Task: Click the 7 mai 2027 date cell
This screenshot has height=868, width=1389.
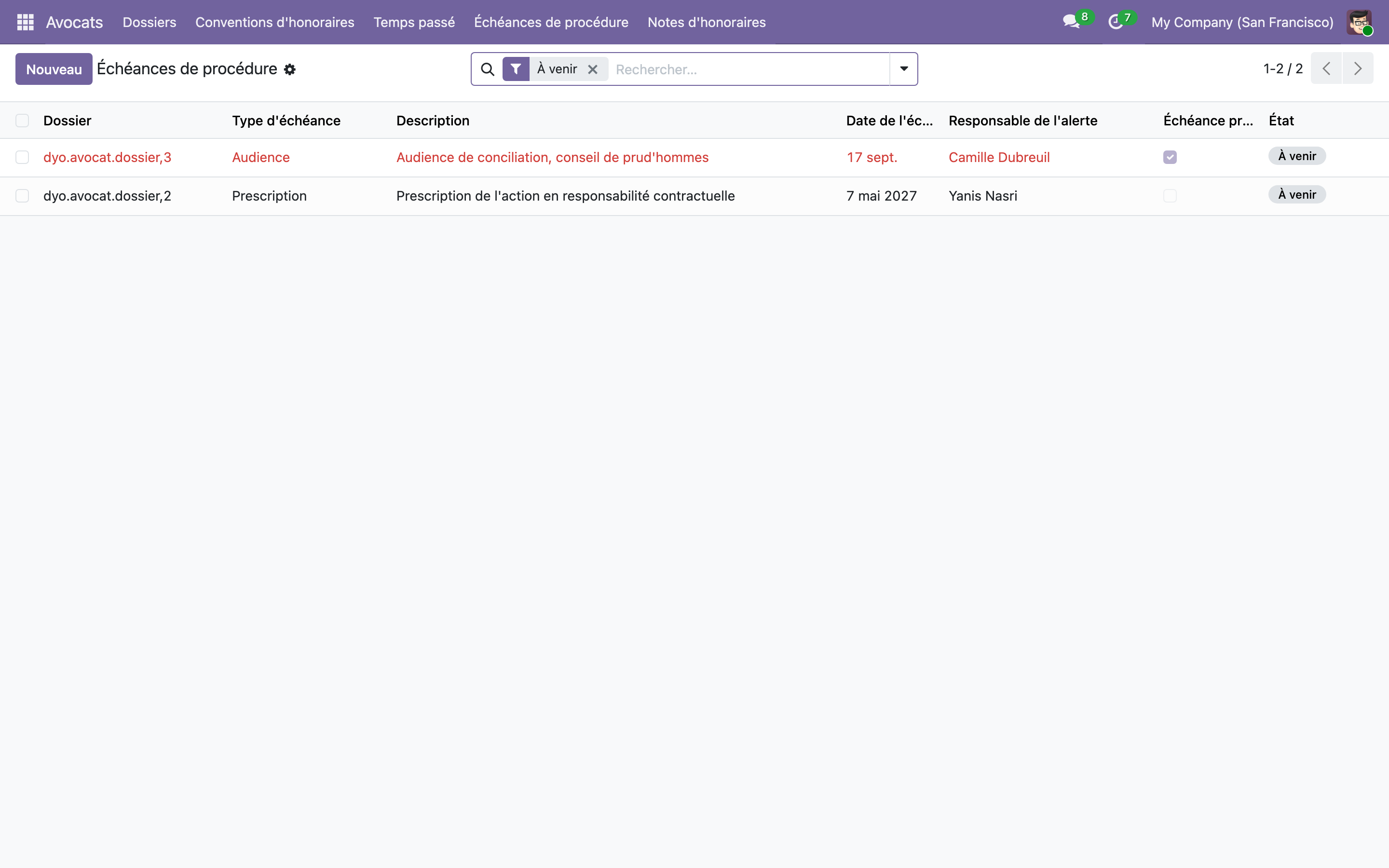Action: (881, 196)
